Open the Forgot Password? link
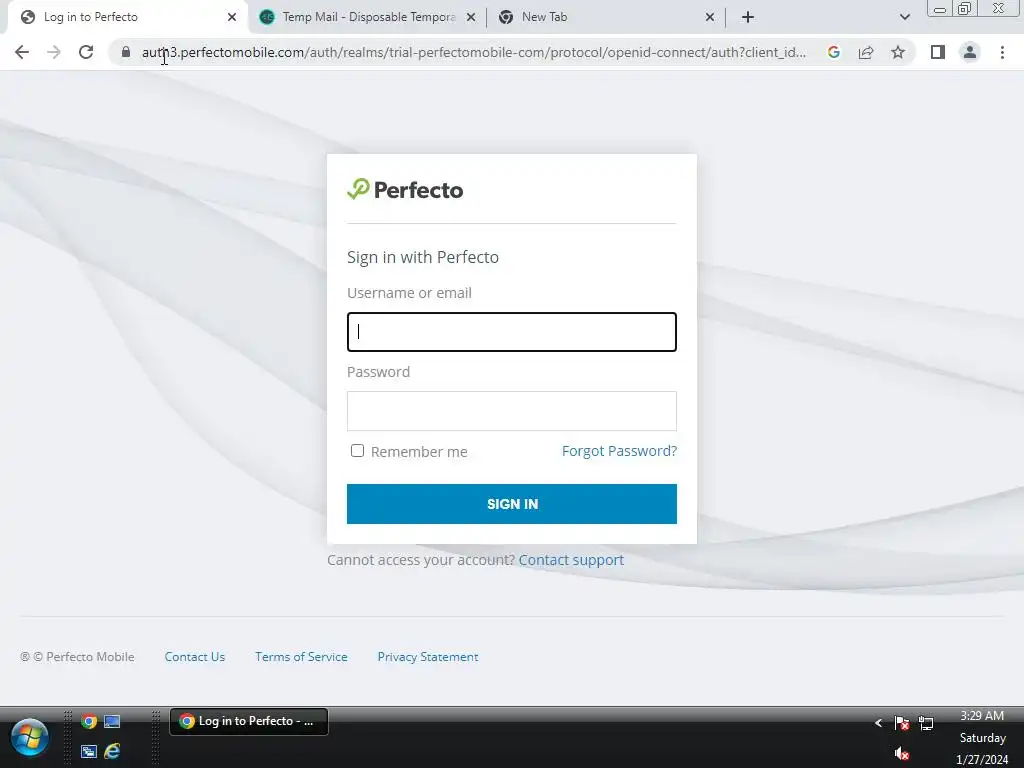This screenshot has height=768, width=1024. 619,451
